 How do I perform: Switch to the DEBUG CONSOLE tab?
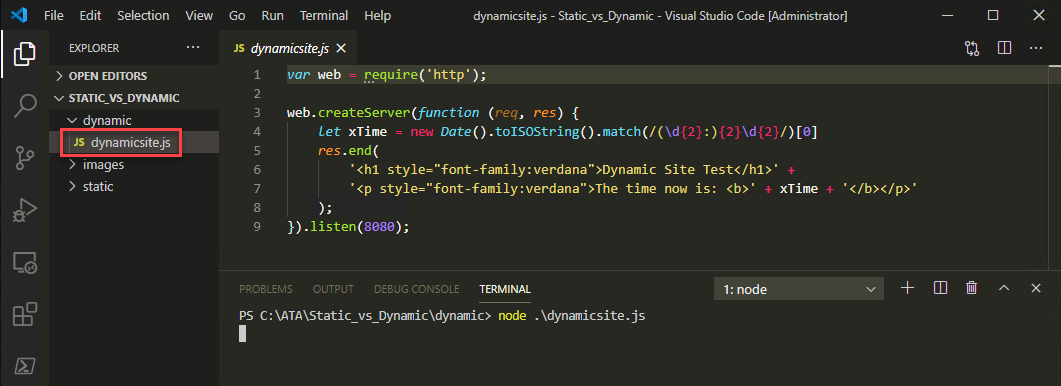(x=417, y=289)
